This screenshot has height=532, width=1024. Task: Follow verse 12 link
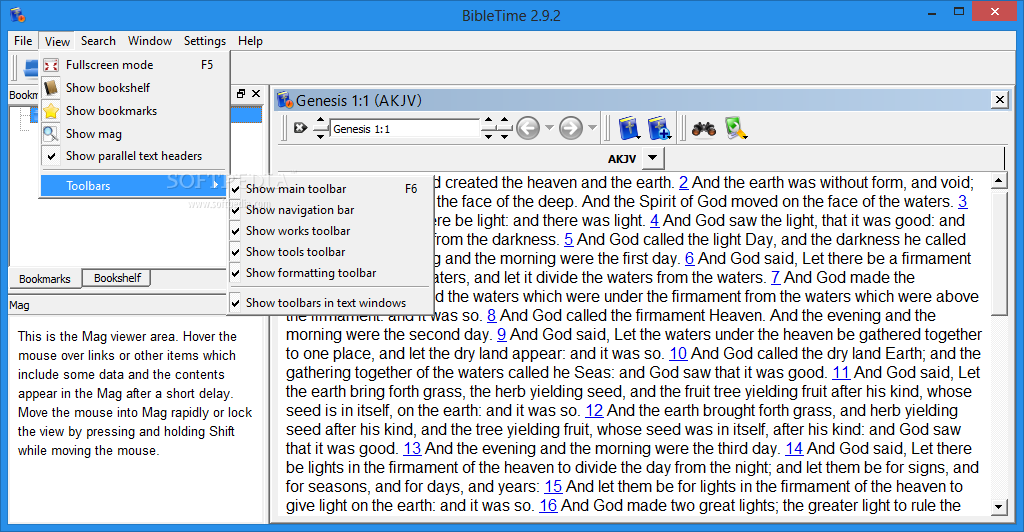click(x=594, y=411)
